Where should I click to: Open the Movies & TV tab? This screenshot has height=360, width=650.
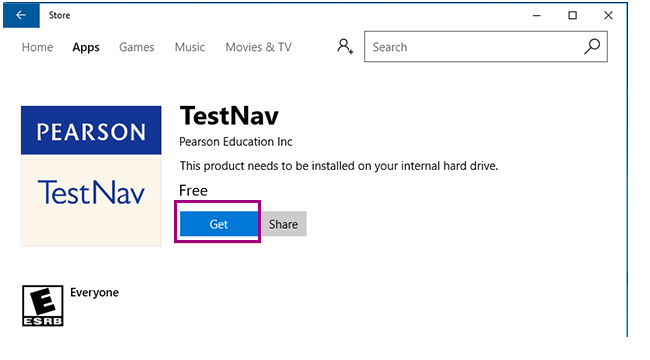(258, 47)
